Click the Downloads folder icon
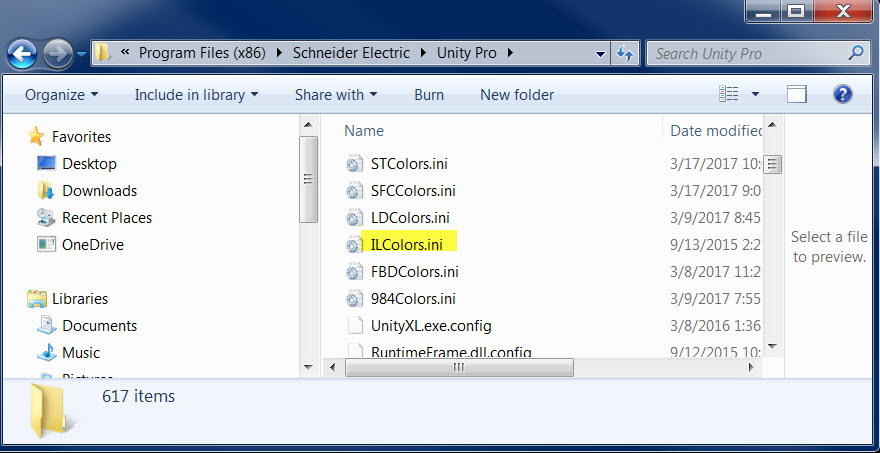Screen dimensions: 880x453 click(46, 190)
